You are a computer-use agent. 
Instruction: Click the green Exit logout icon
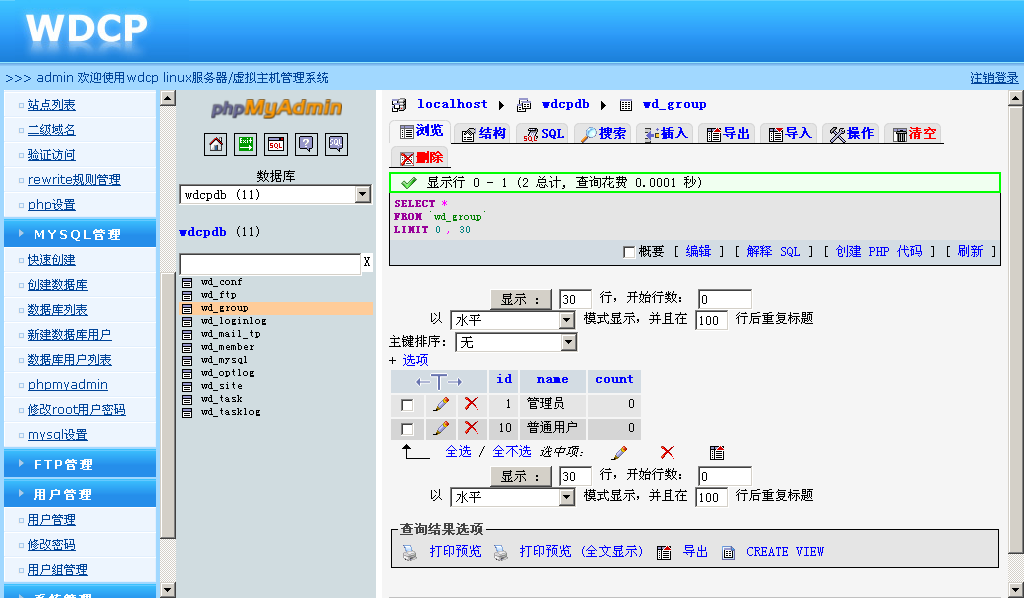246,144
